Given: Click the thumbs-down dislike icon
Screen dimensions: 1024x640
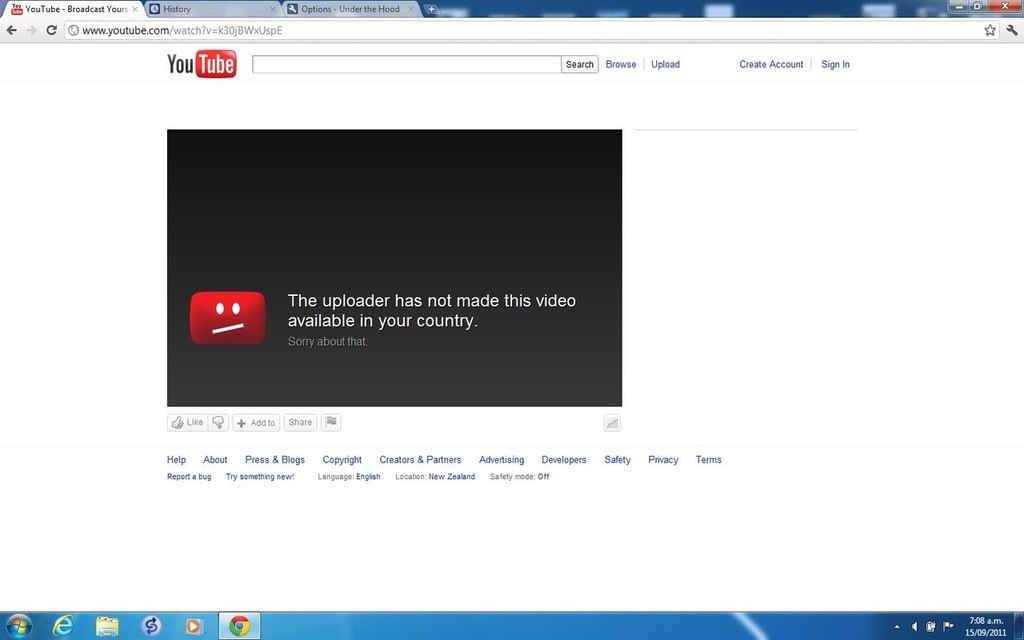Looking at the screenshot, I should [219, 423].
